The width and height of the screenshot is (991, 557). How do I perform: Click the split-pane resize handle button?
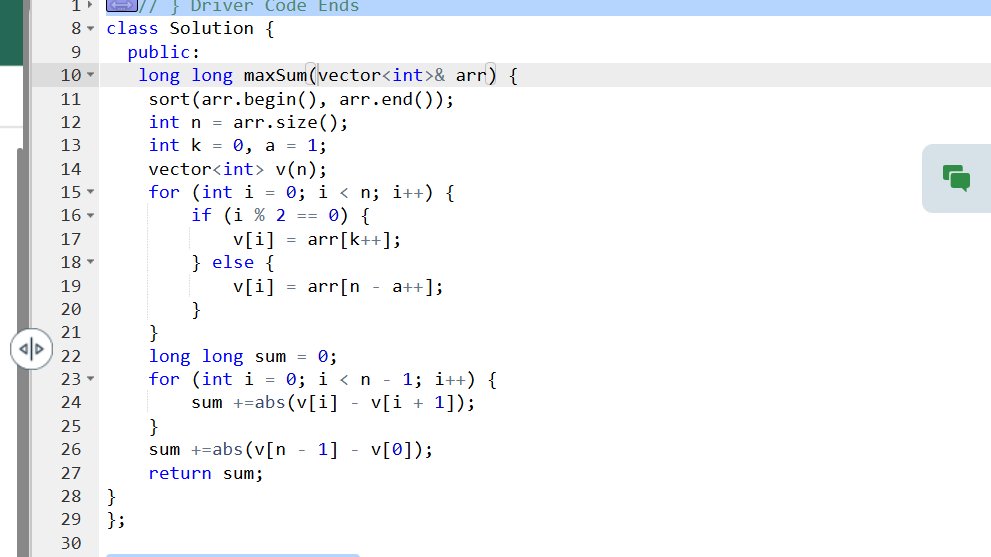tap(31, 348)
